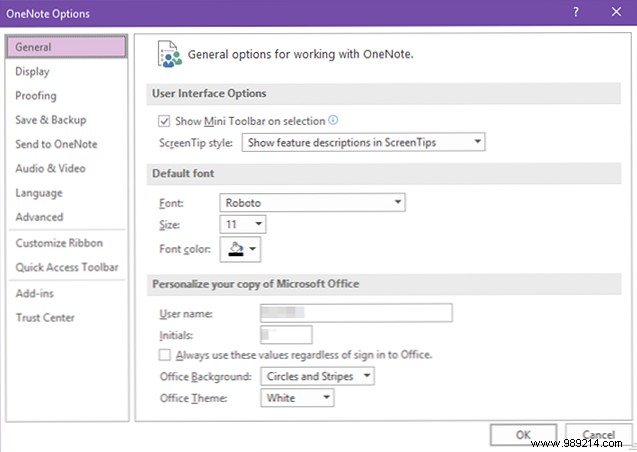This screenshot has height=452, width=637.
Task: Select the Display category
Action: coord(66,71)
